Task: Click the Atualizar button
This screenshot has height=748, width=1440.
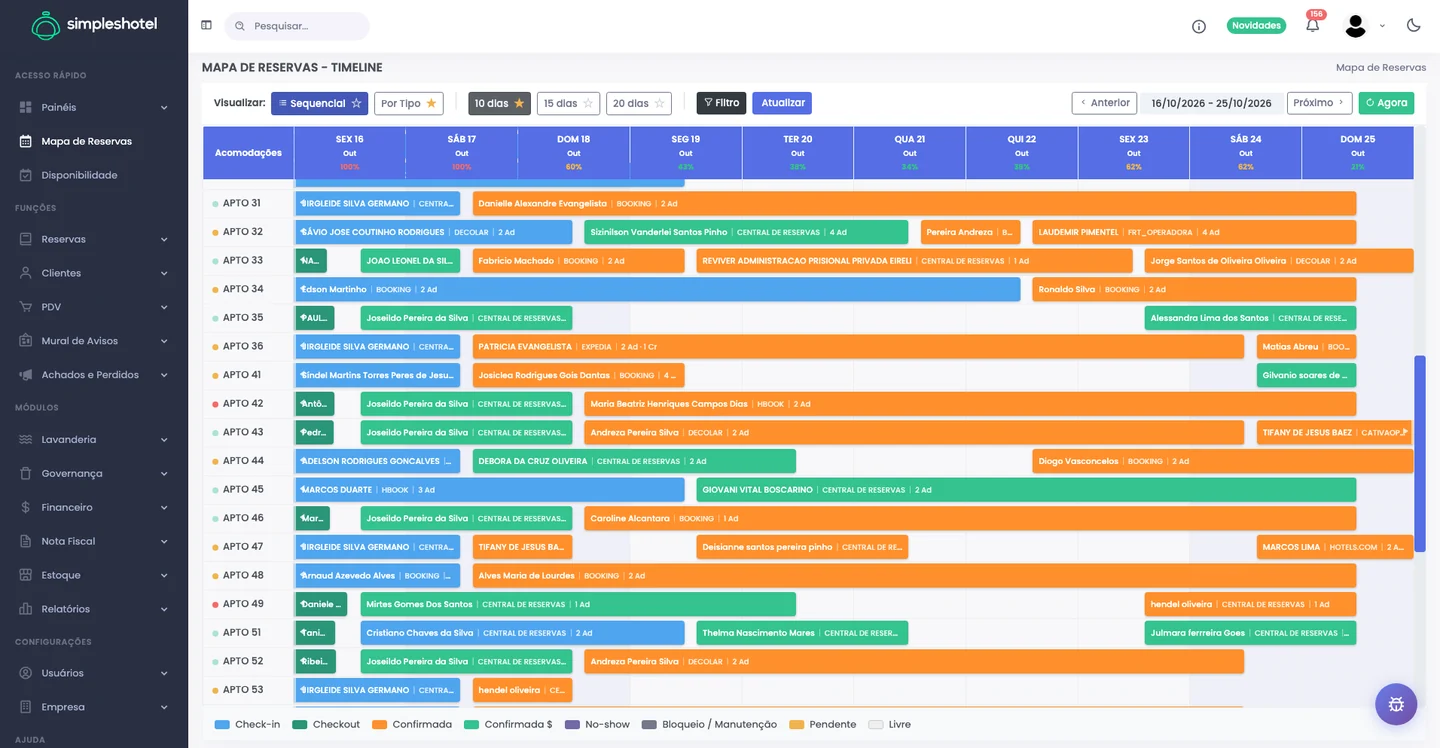Action: pos(782,103)
